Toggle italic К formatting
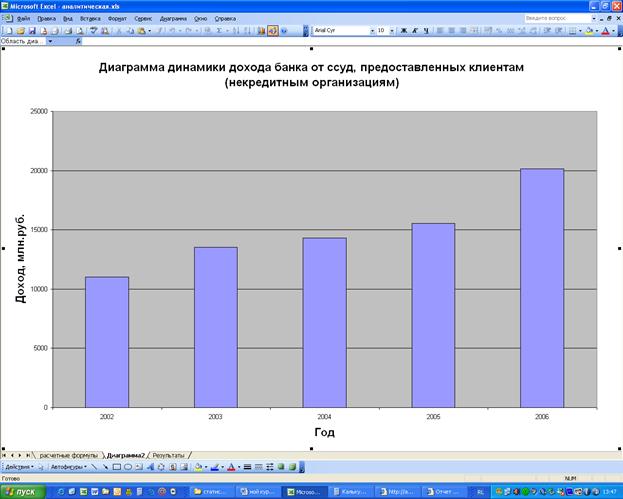623x499 pixels. tap(415, 31)
